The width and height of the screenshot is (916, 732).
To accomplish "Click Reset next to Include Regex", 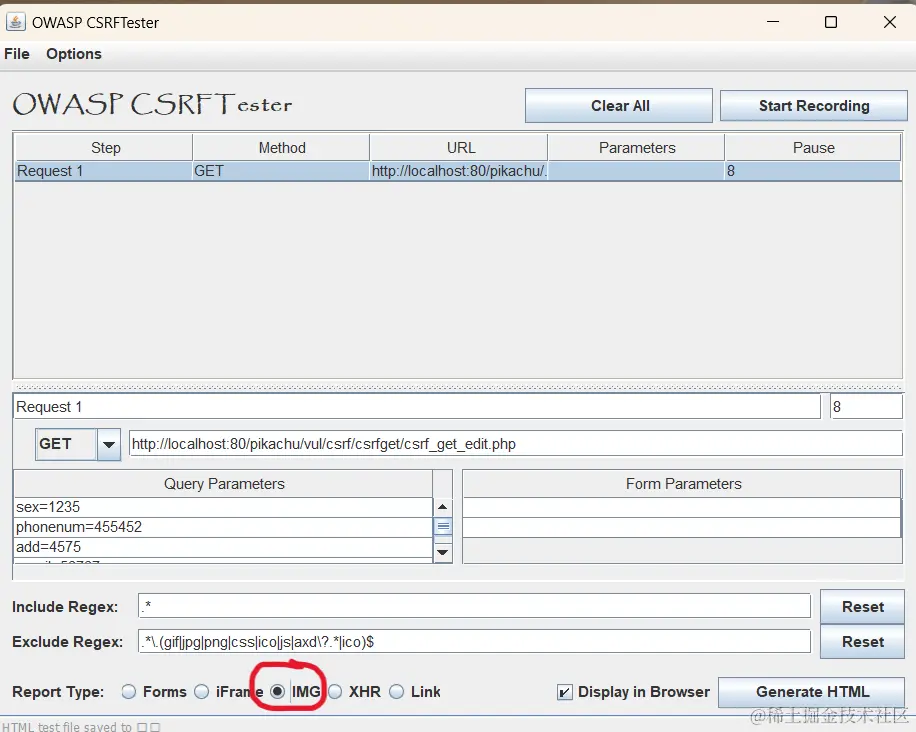I will click(x=862, y=607).
